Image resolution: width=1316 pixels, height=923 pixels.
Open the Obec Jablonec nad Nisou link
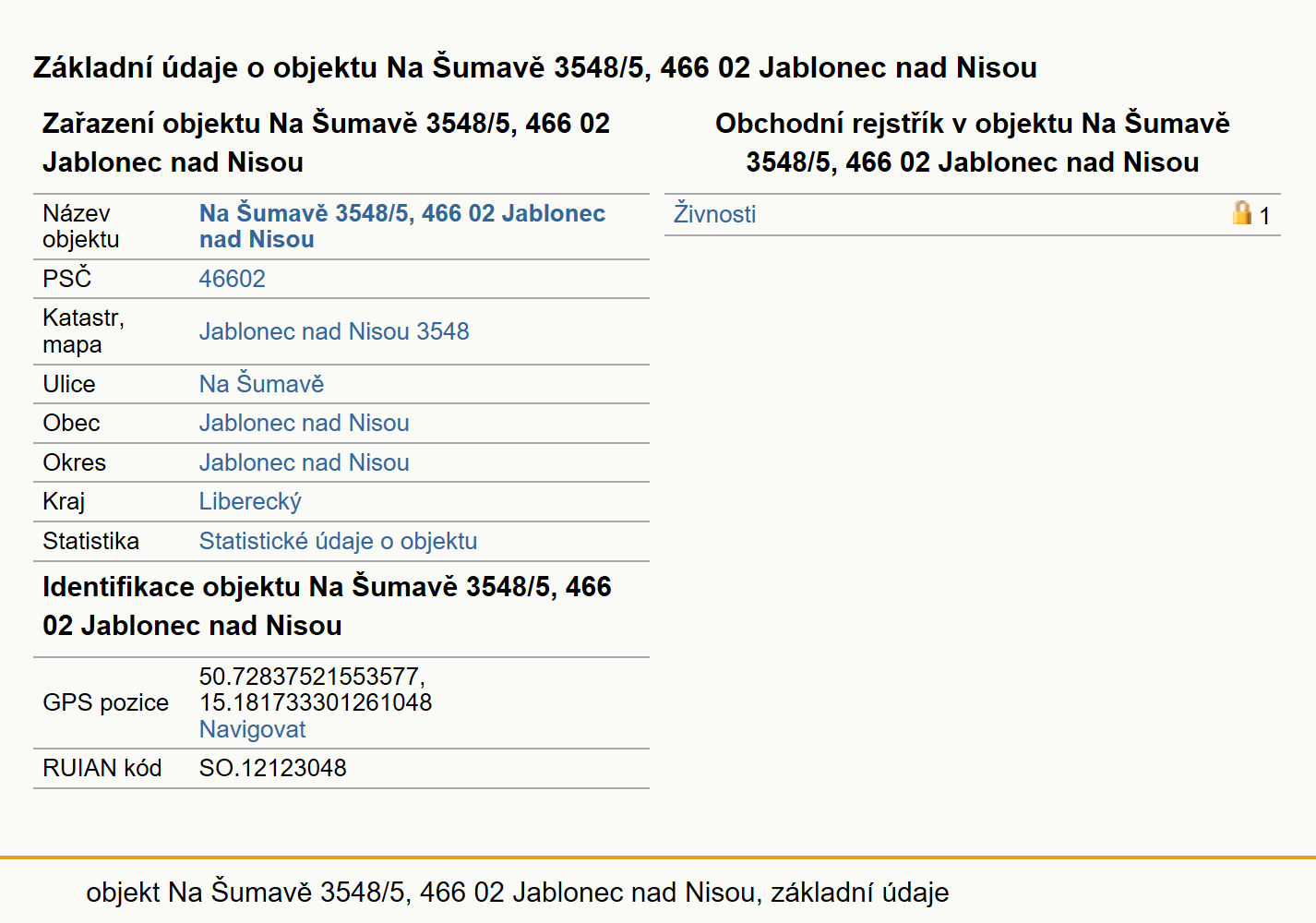[304, 423]
